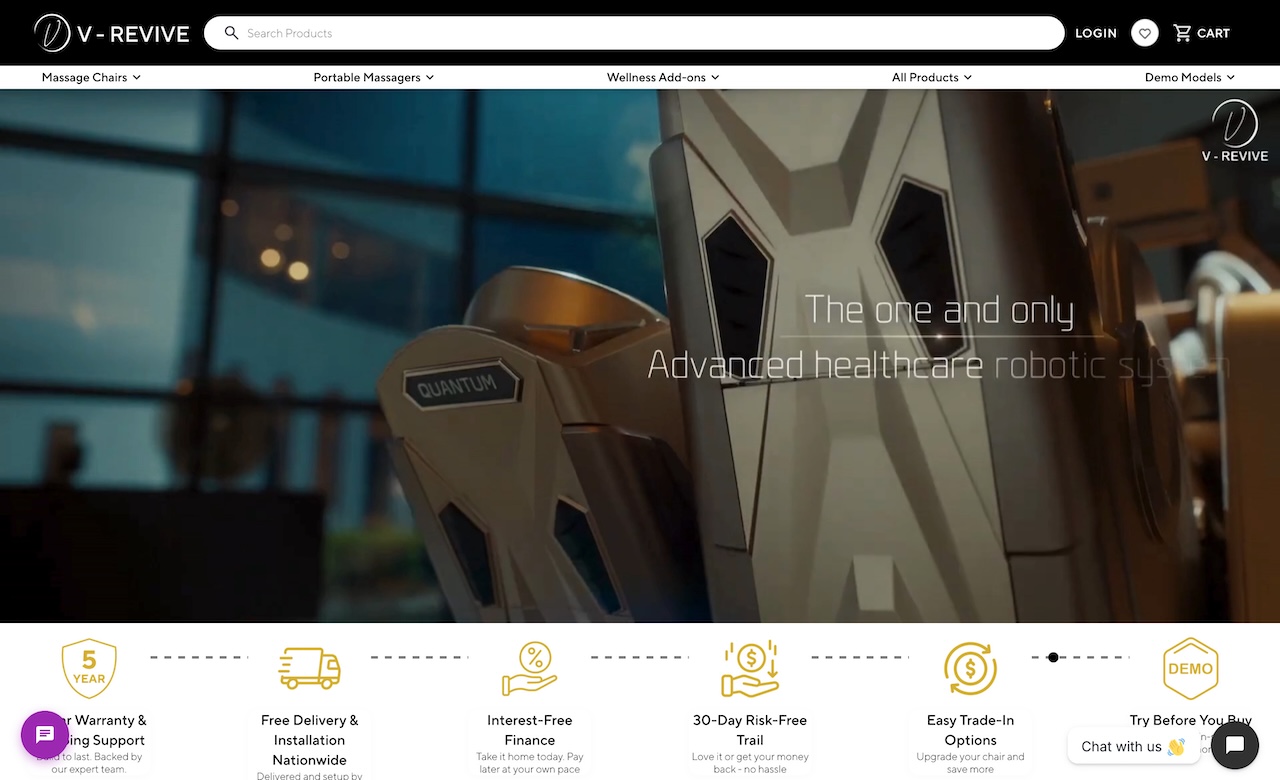
Task: Click the Interest-Free Finance heading
Action: [x=530, y=730]
